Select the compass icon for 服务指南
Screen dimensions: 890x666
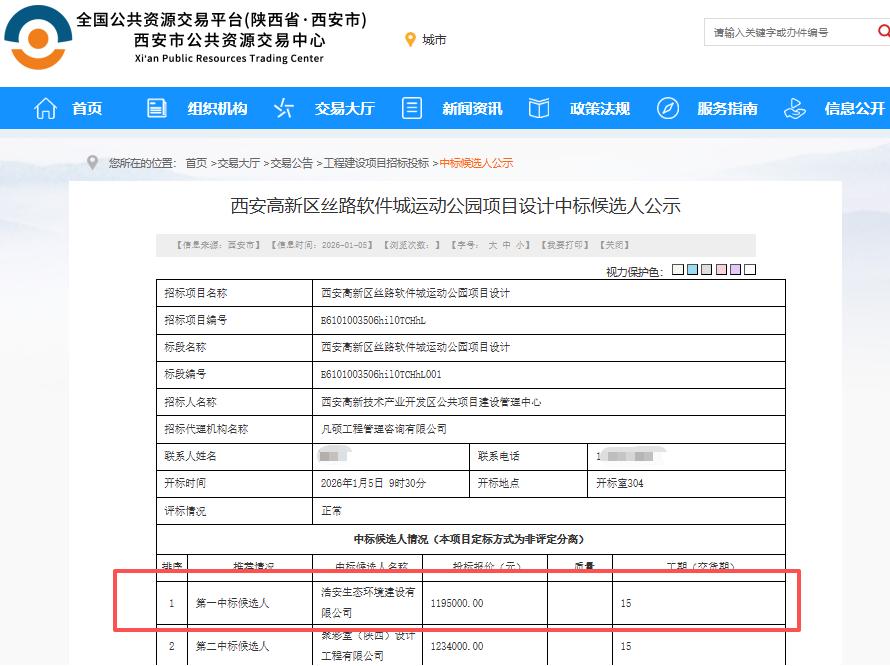pyautogui.click(x=667, y=108)
